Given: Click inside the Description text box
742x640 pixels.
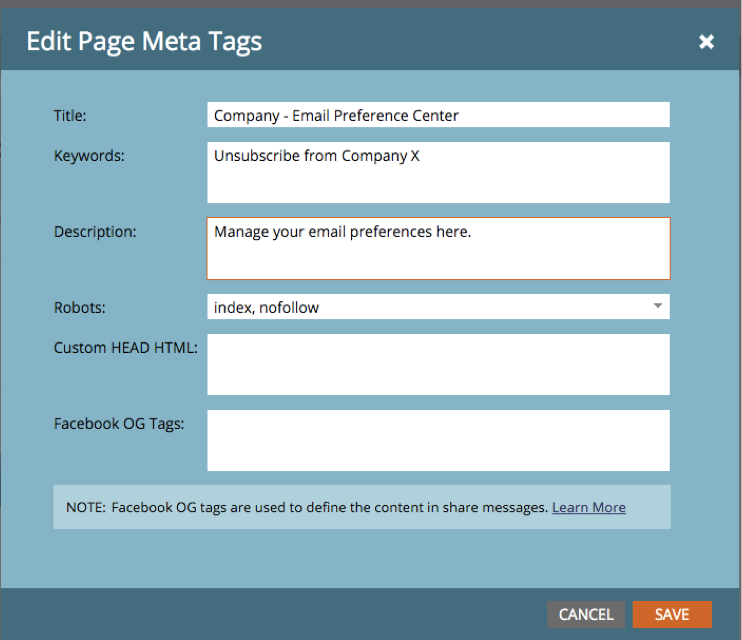Looking at the screenshot, I should click(437, 248).
